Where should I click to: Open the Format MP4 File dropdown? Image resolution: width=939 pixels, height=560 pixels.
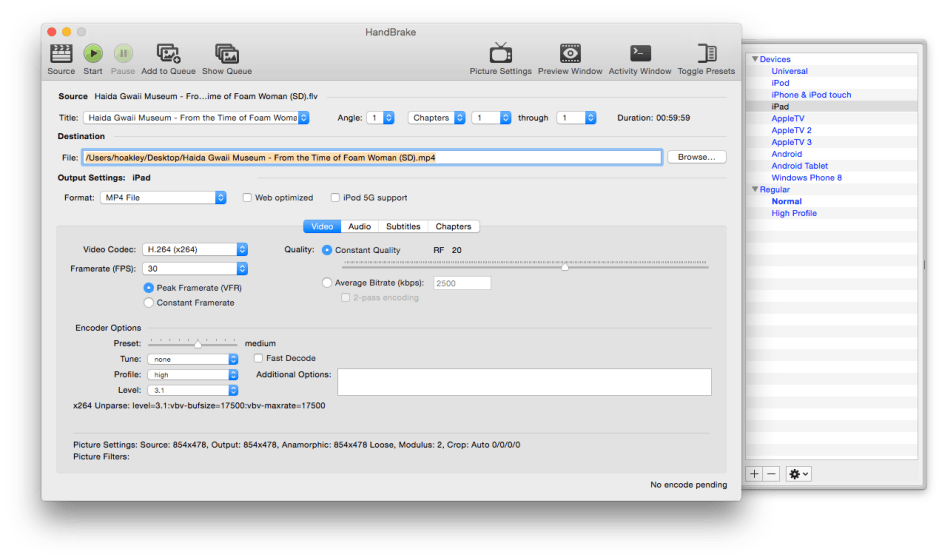(x=163, y=198)
